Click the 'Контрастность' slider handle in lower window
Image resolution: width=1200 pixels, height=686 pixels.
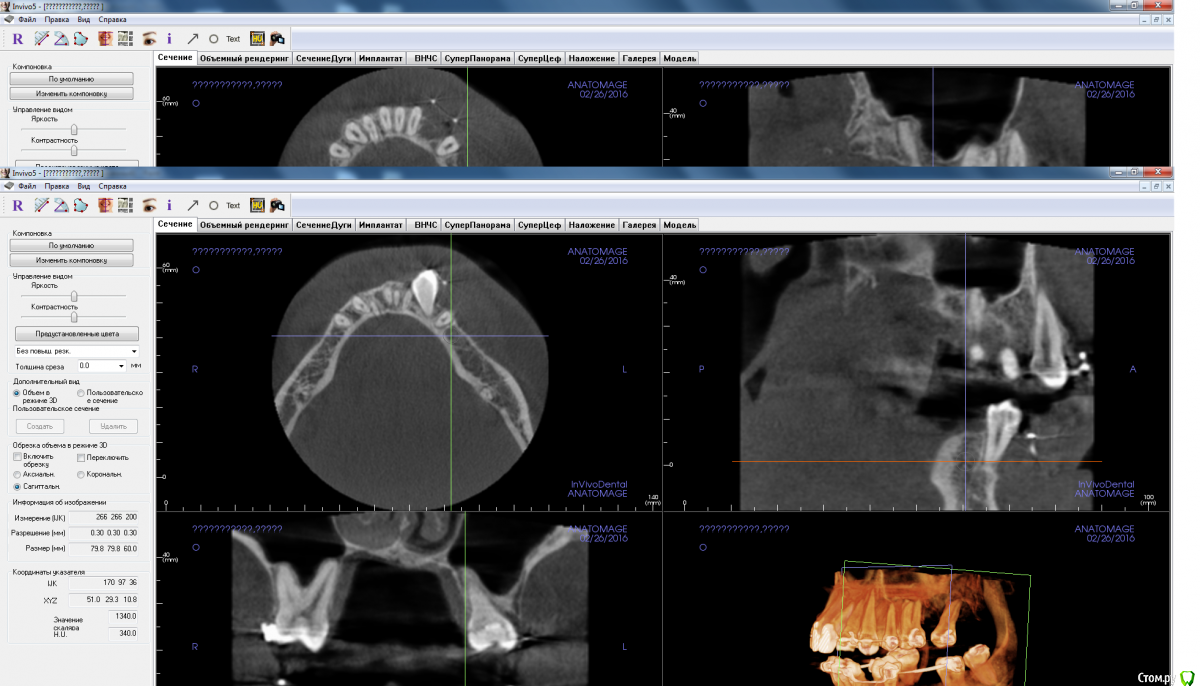tap(72, 317)
